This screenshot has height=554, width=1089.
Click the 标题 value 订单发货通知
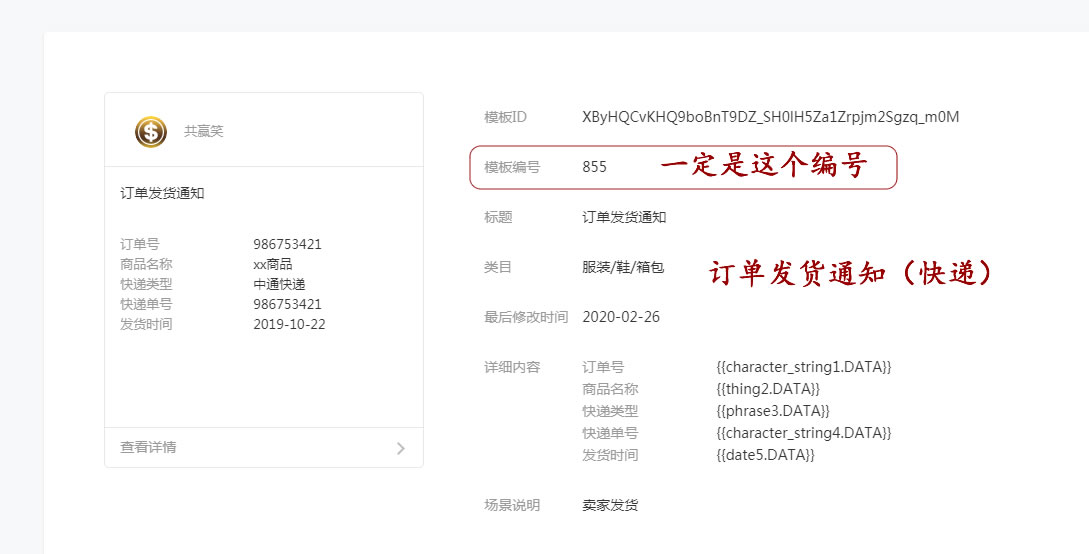(x=624, y=217)
